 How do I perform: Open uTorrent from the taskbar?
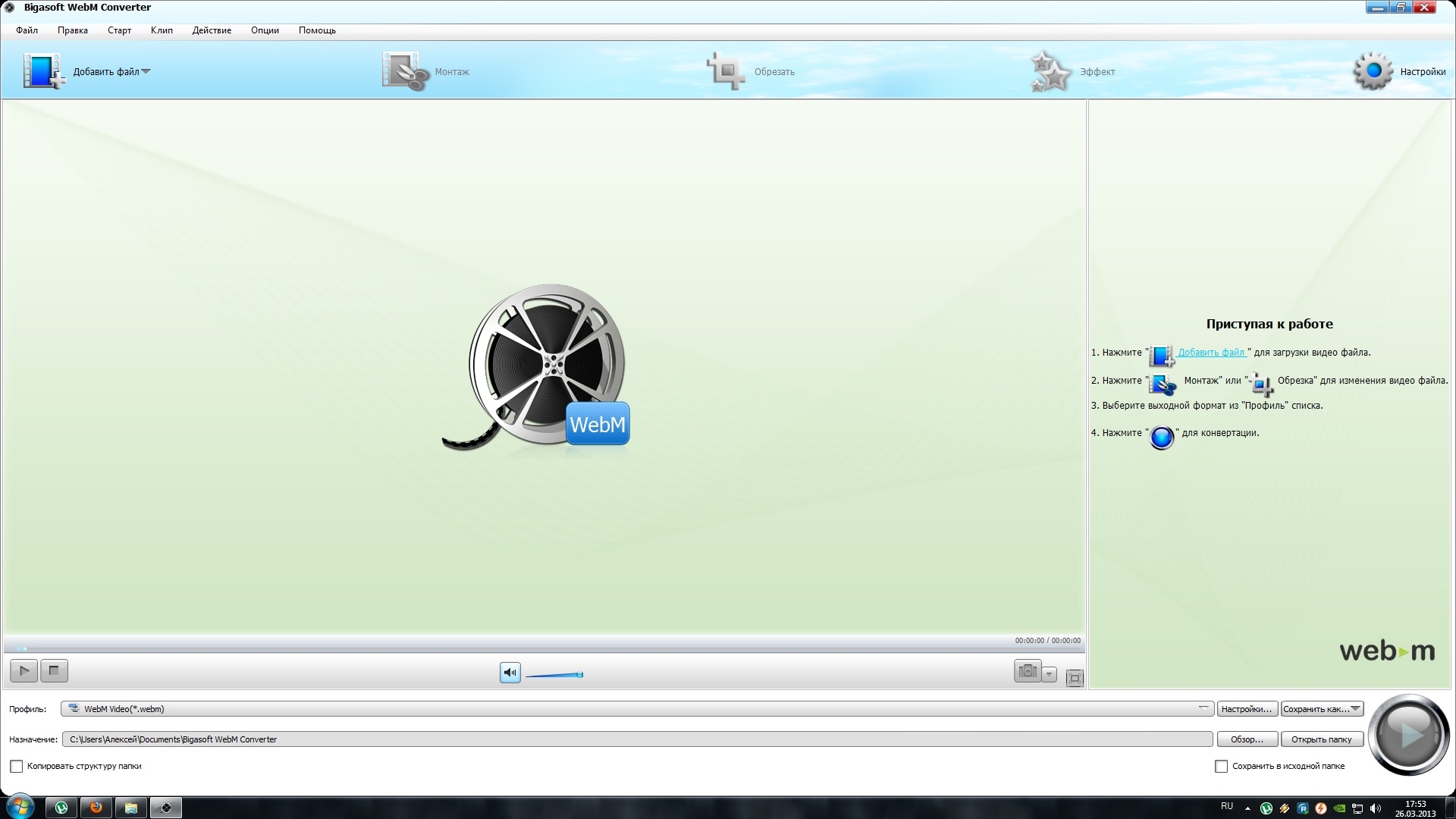pos(61,808)
